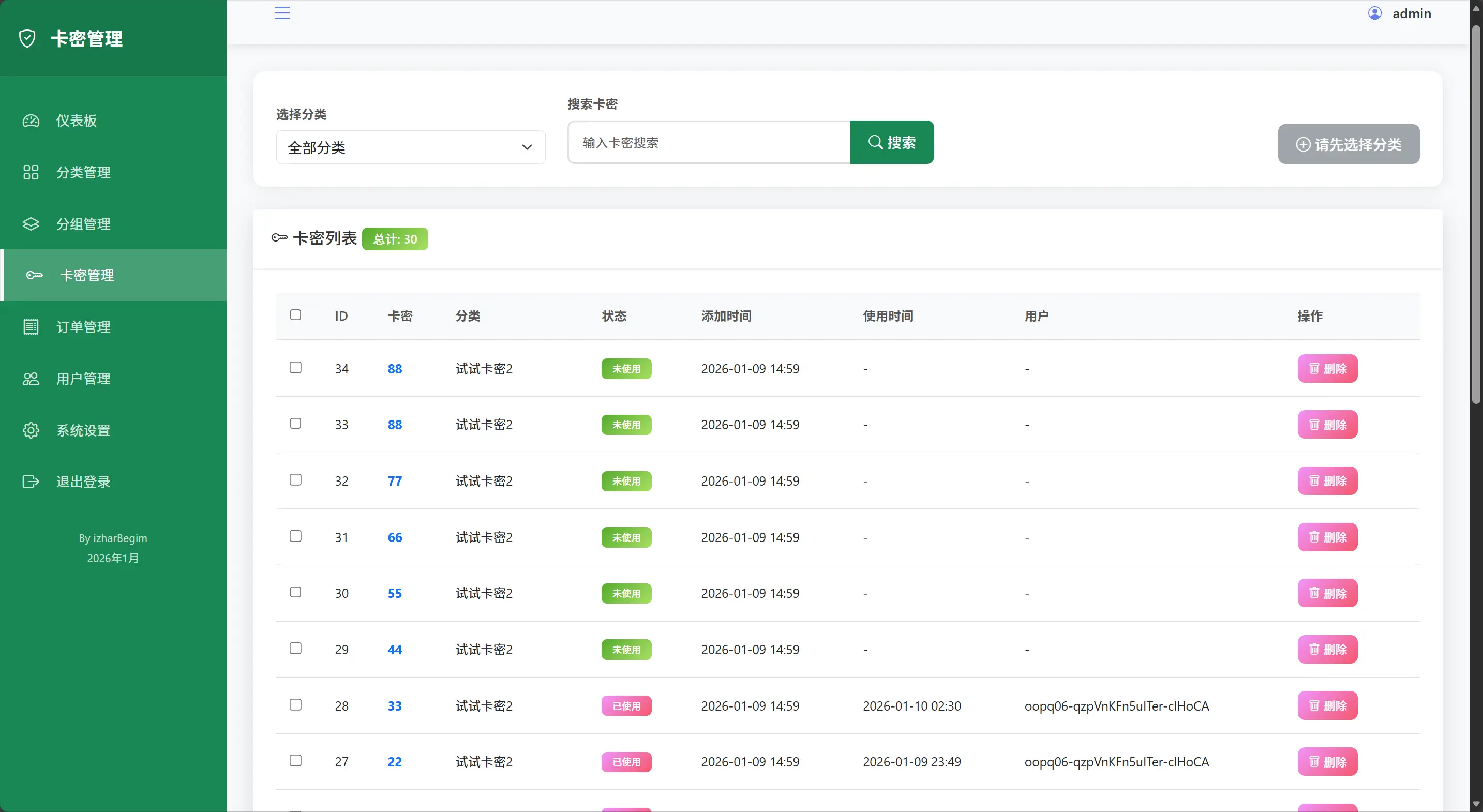Click the 分类管理 grid icon
The image size is (1483, 812).
click(x=31, y=172)
